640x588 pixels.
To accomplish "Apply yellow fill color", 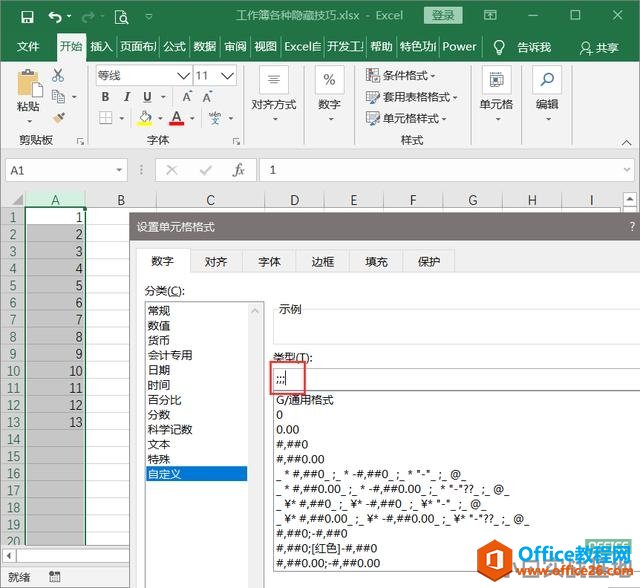I will click(x=145, y=118).
